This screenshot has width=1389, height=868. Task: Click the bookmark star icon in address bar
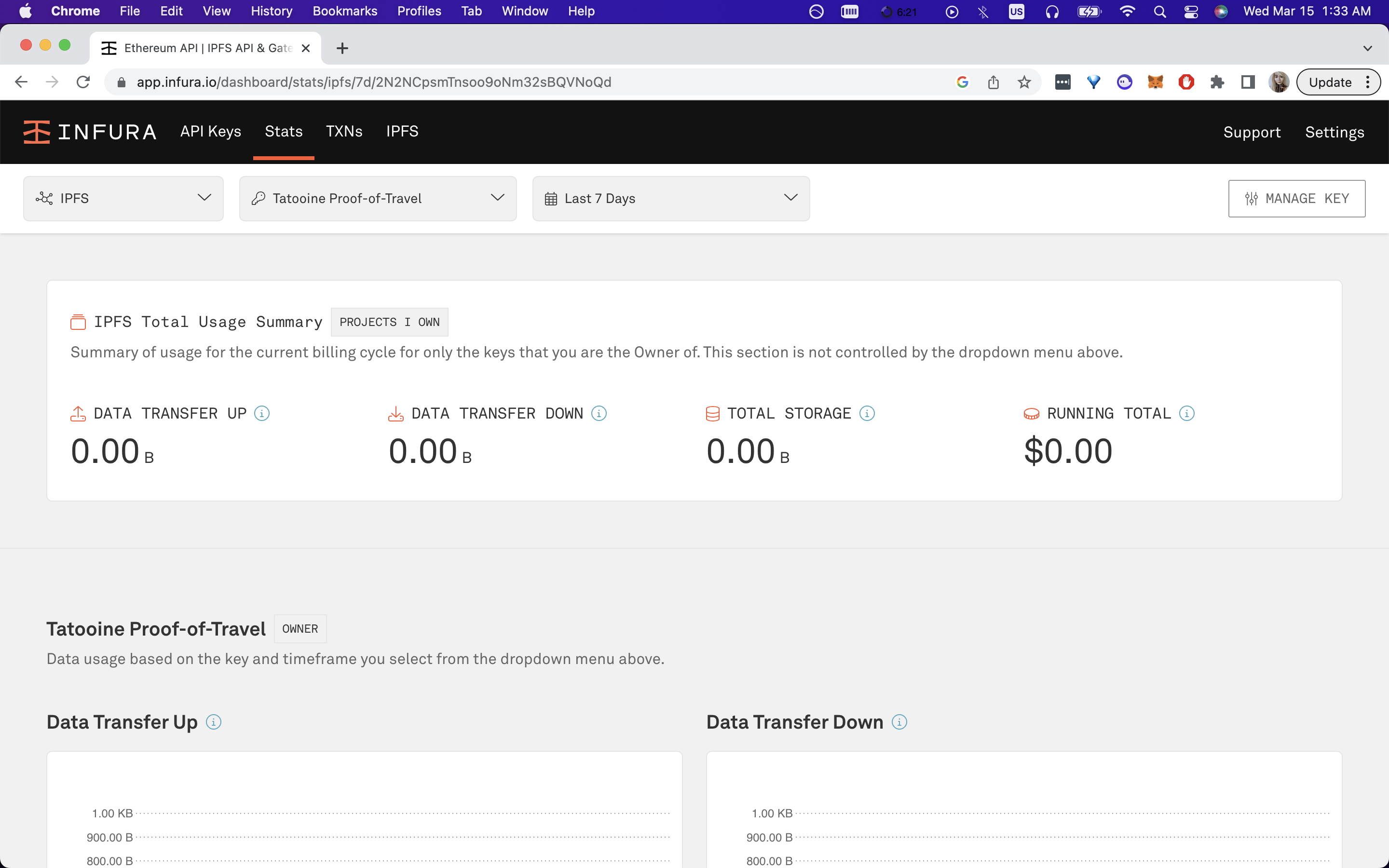coord(1024,82)
